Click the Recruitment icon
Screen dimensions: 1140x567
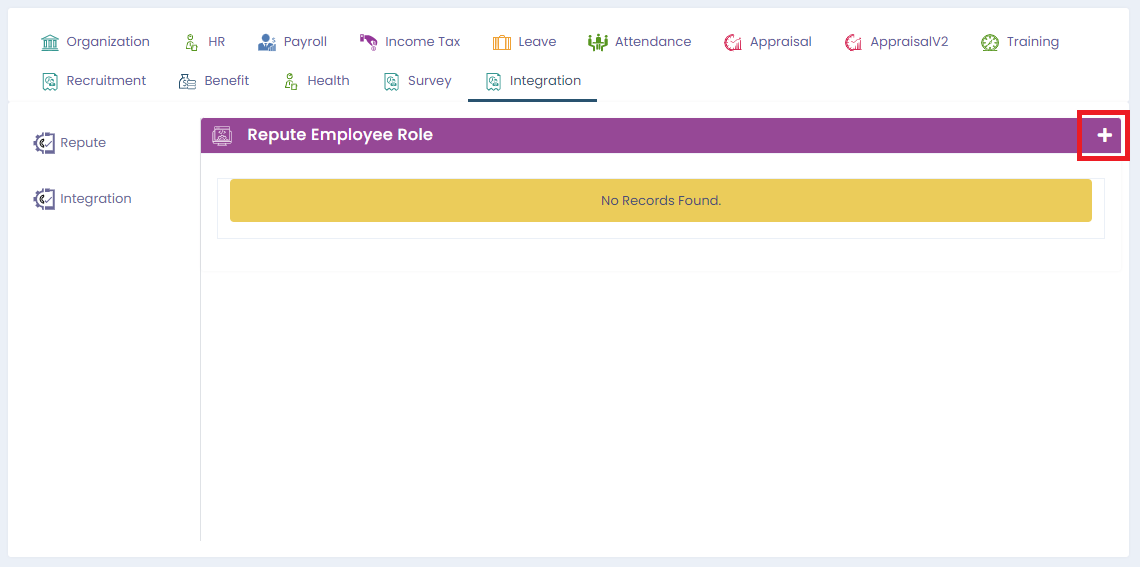click(50, 81)
